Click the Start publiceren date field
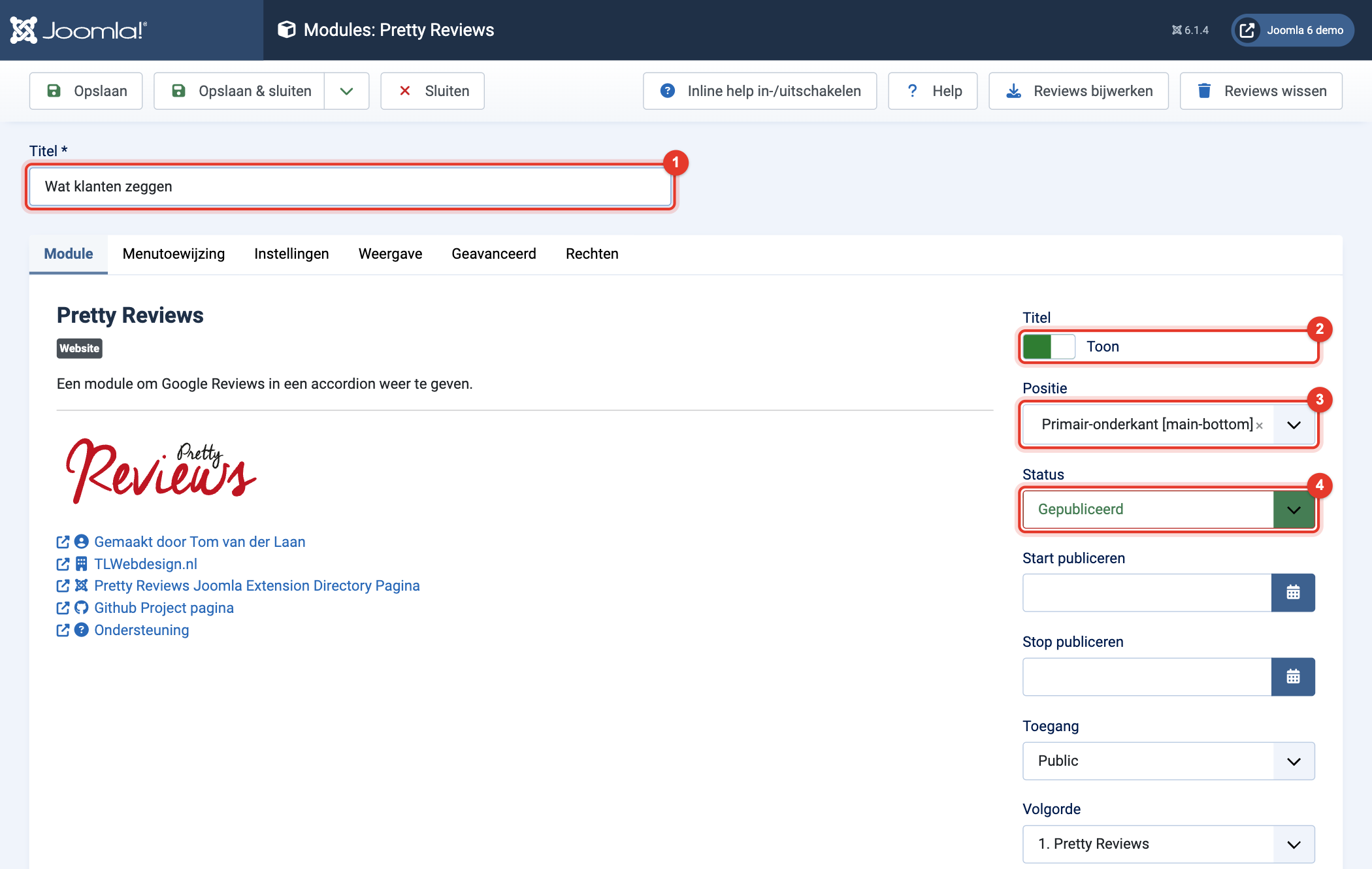The image size is (1372, 869). [1147, 593]
